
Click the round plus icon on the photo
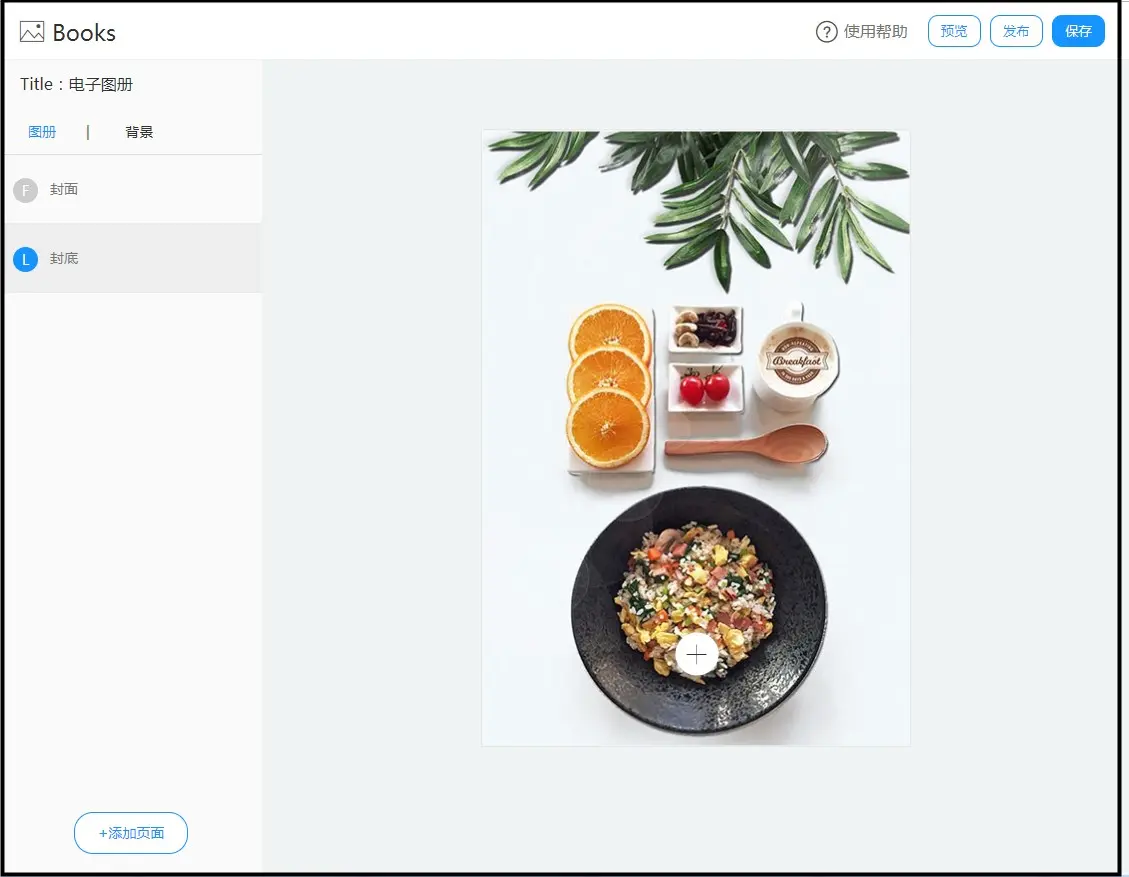tap(696, 655)
